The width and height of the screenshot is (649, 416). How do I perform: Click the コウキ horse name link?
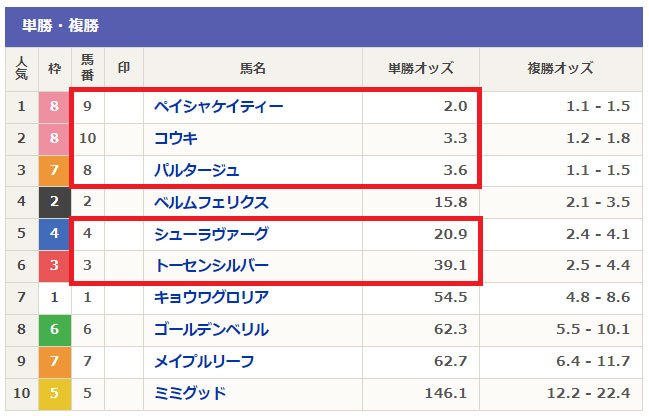point(175,138)
